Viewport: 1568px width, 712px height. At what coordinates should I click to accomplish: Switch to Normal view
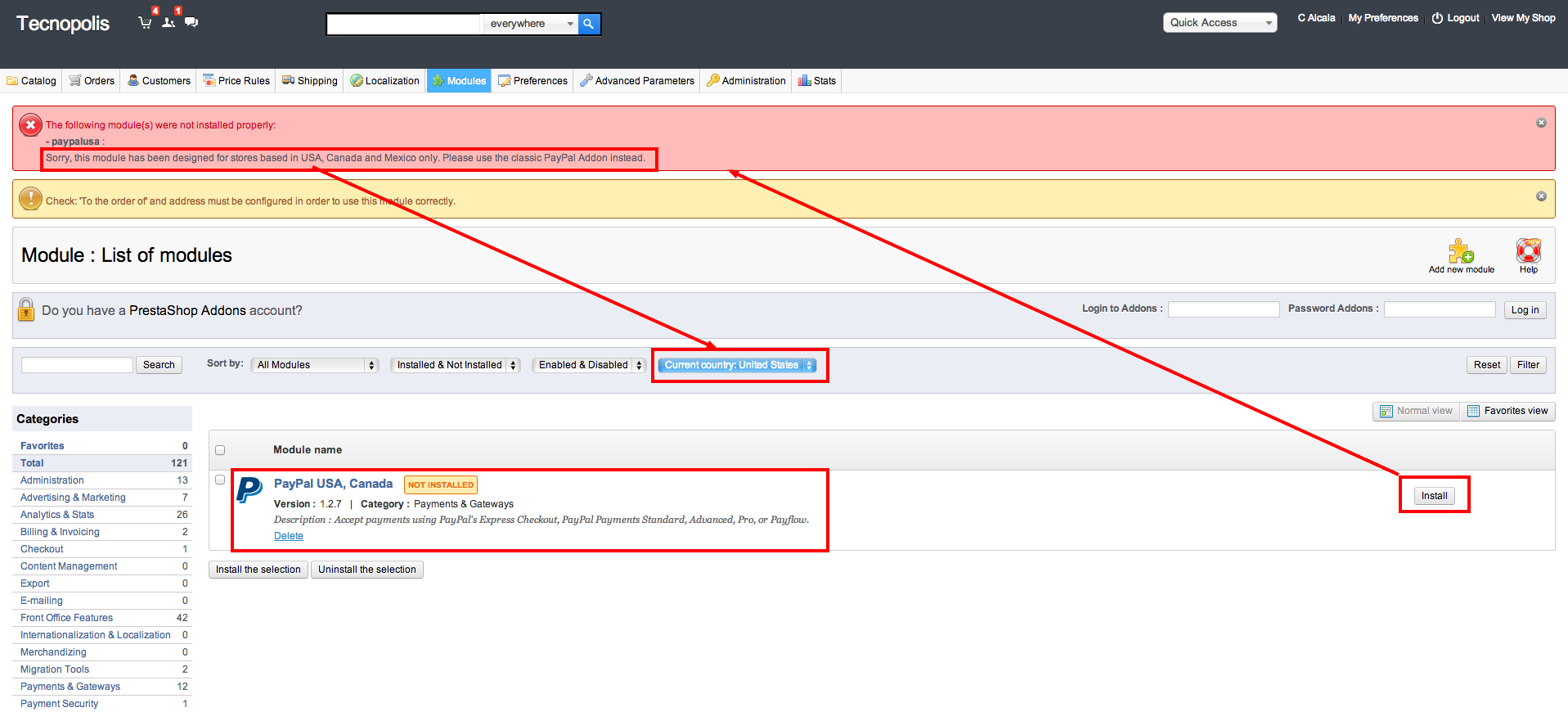click(x=1417, y=411)
